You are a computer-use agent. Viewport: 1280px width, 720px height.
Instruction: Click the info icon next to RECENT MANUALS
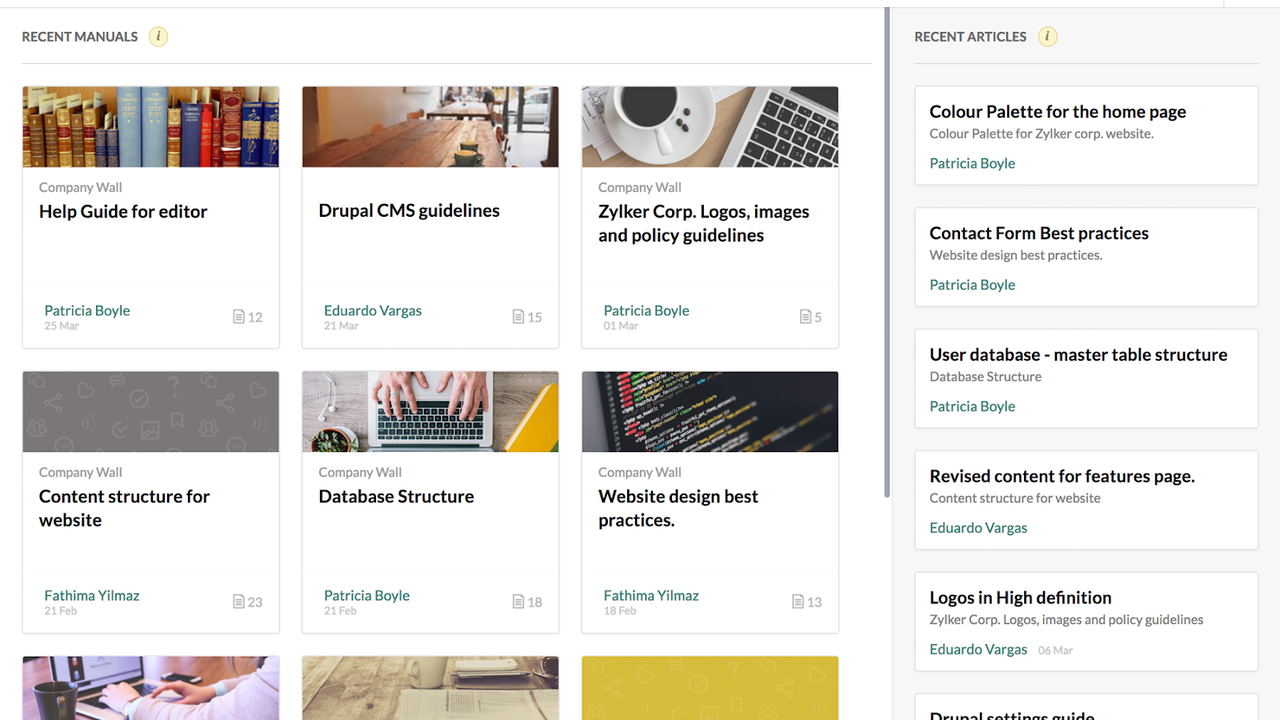tap(158, 36)
